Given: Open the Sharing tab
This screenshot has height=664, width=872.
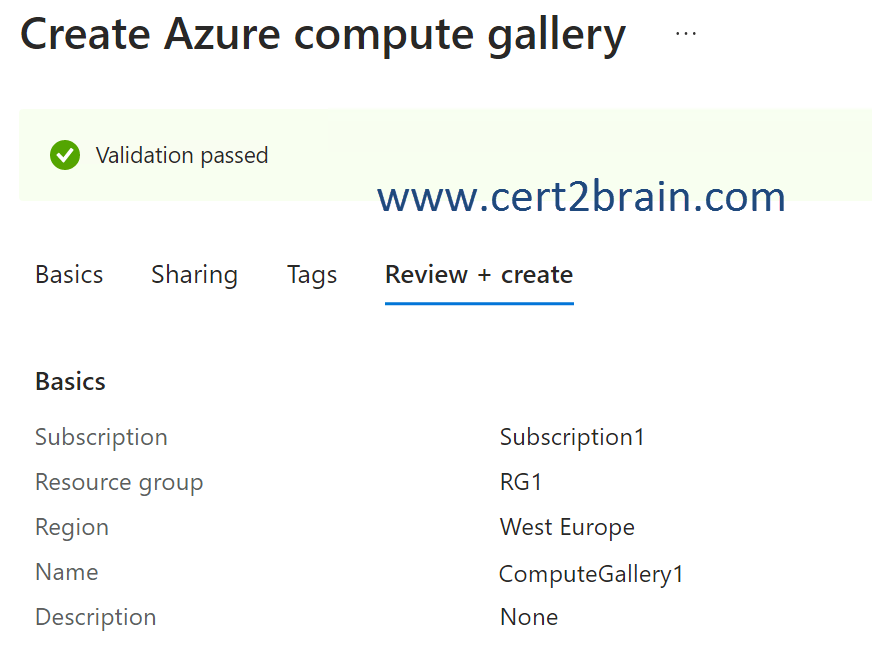Looking at the screenshot, I should pyautogui.click(x=194, y=275).
